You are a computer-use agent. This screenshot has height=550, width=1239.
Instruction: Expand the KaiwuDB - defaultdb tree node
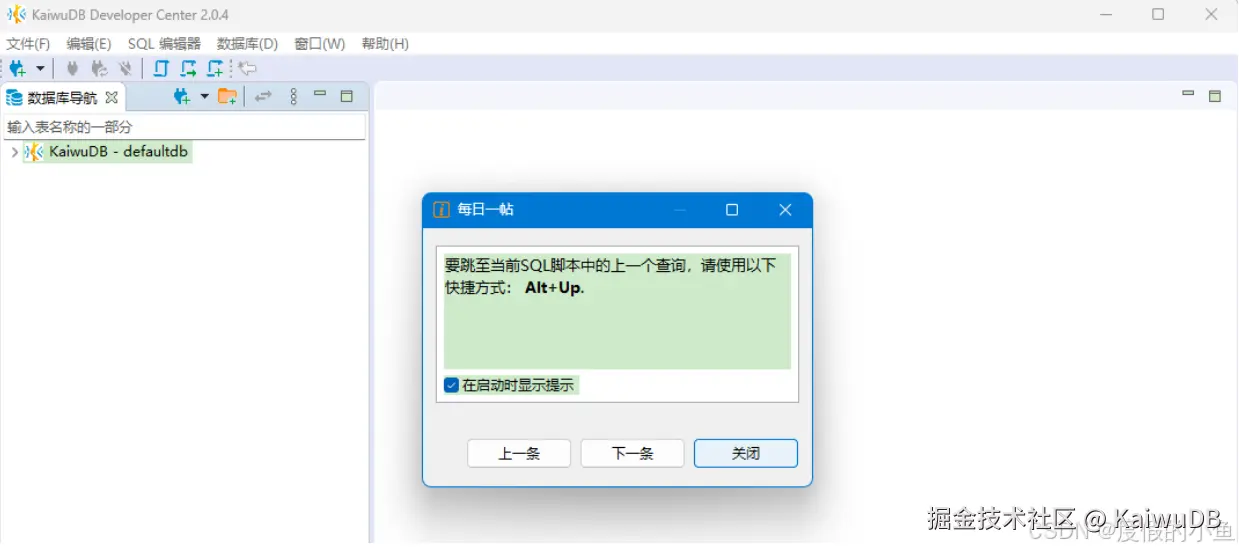(x=13, y=152)
